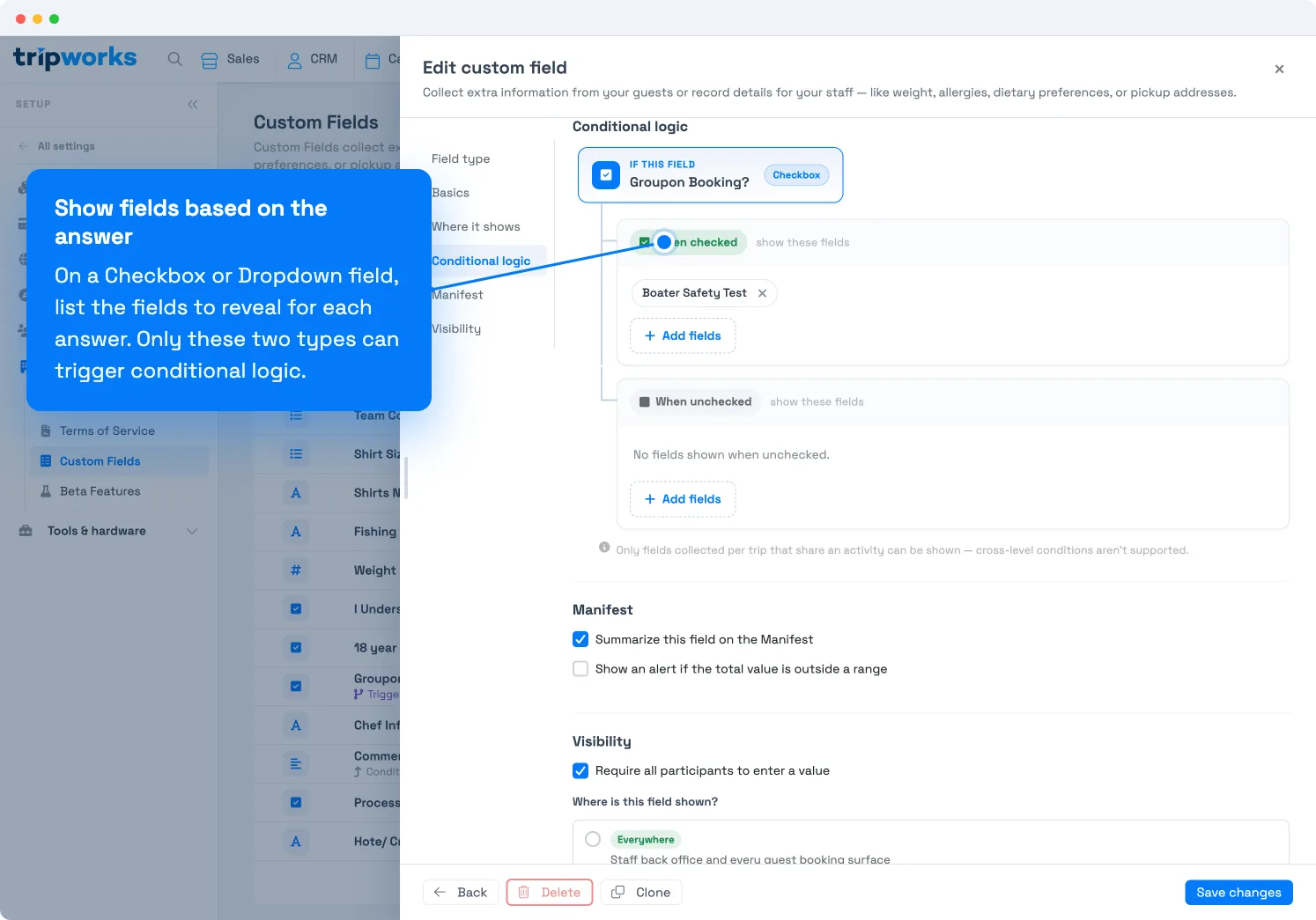Select Conditional logic section
This screenshot has width=1316, height=920.
(x=481, y=261)
